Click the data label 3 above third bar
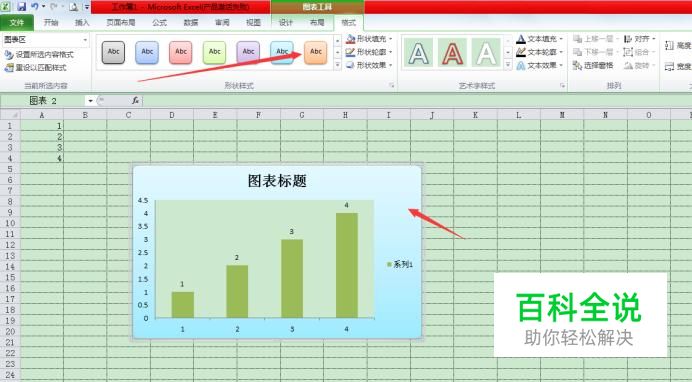 292,232
